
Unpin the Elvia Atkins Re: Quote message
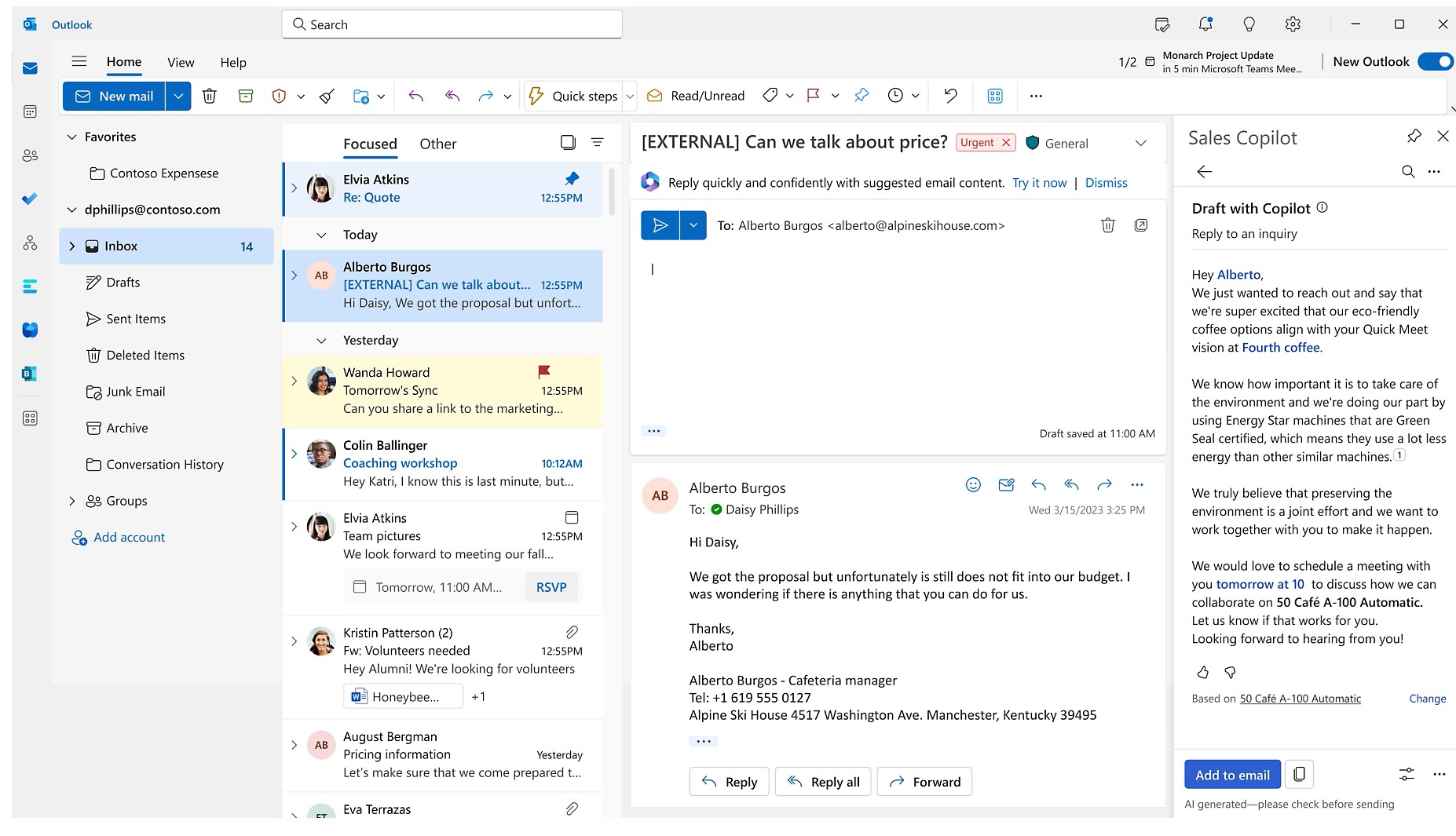point(572,178)
